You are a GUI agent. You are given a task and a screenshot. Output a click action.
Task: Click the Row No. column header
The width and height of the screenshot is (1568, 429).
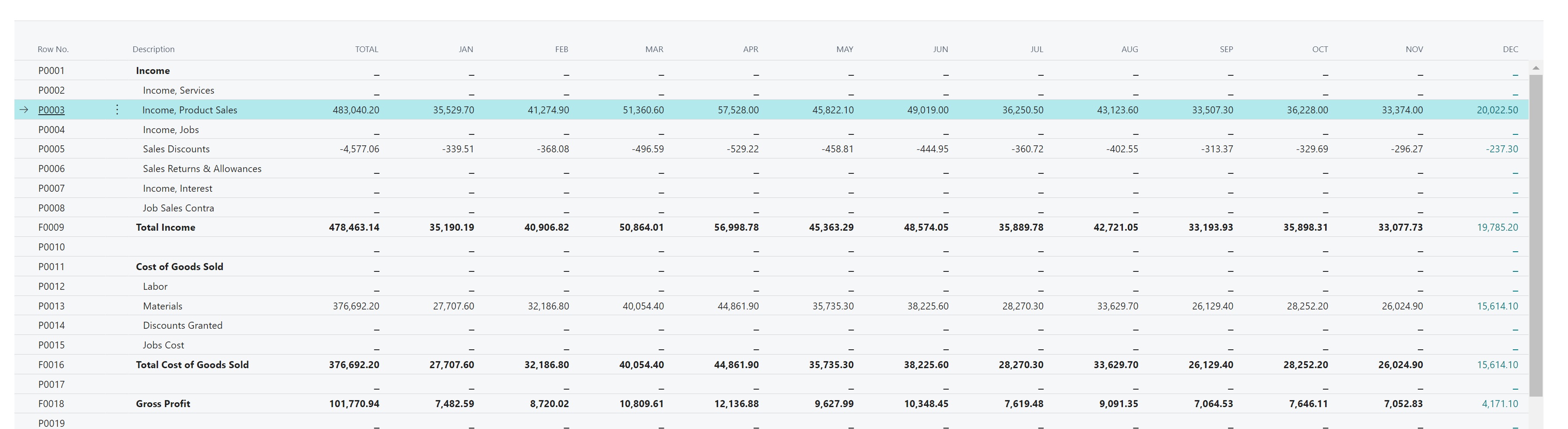[53, 49]
